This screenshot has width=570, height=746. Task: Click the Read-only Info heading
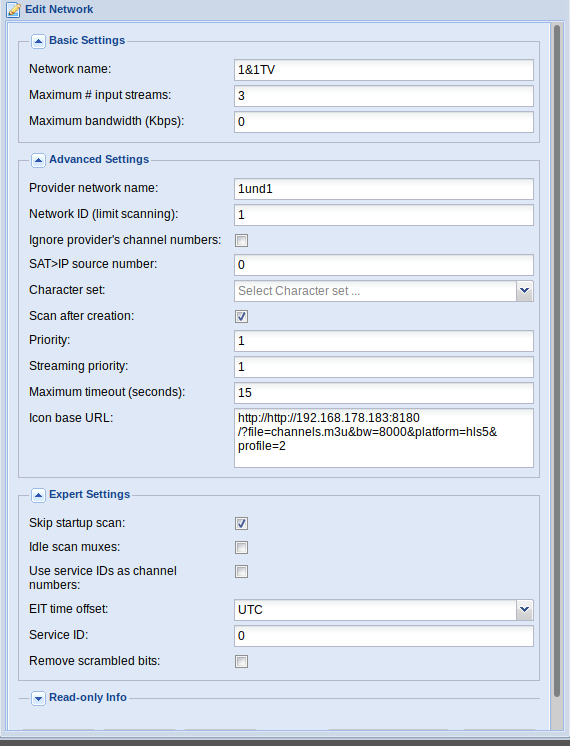click(88, 697)
